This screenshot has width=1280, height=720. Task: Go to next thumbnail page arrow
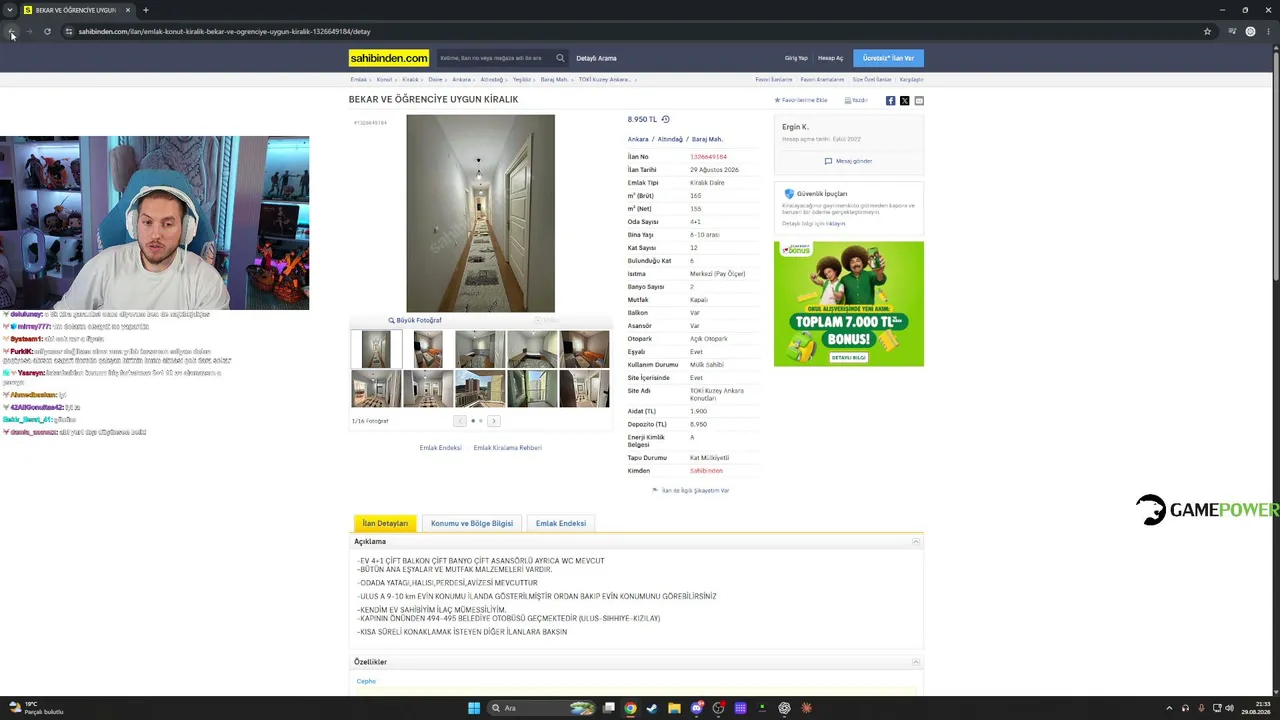point(493,421)
